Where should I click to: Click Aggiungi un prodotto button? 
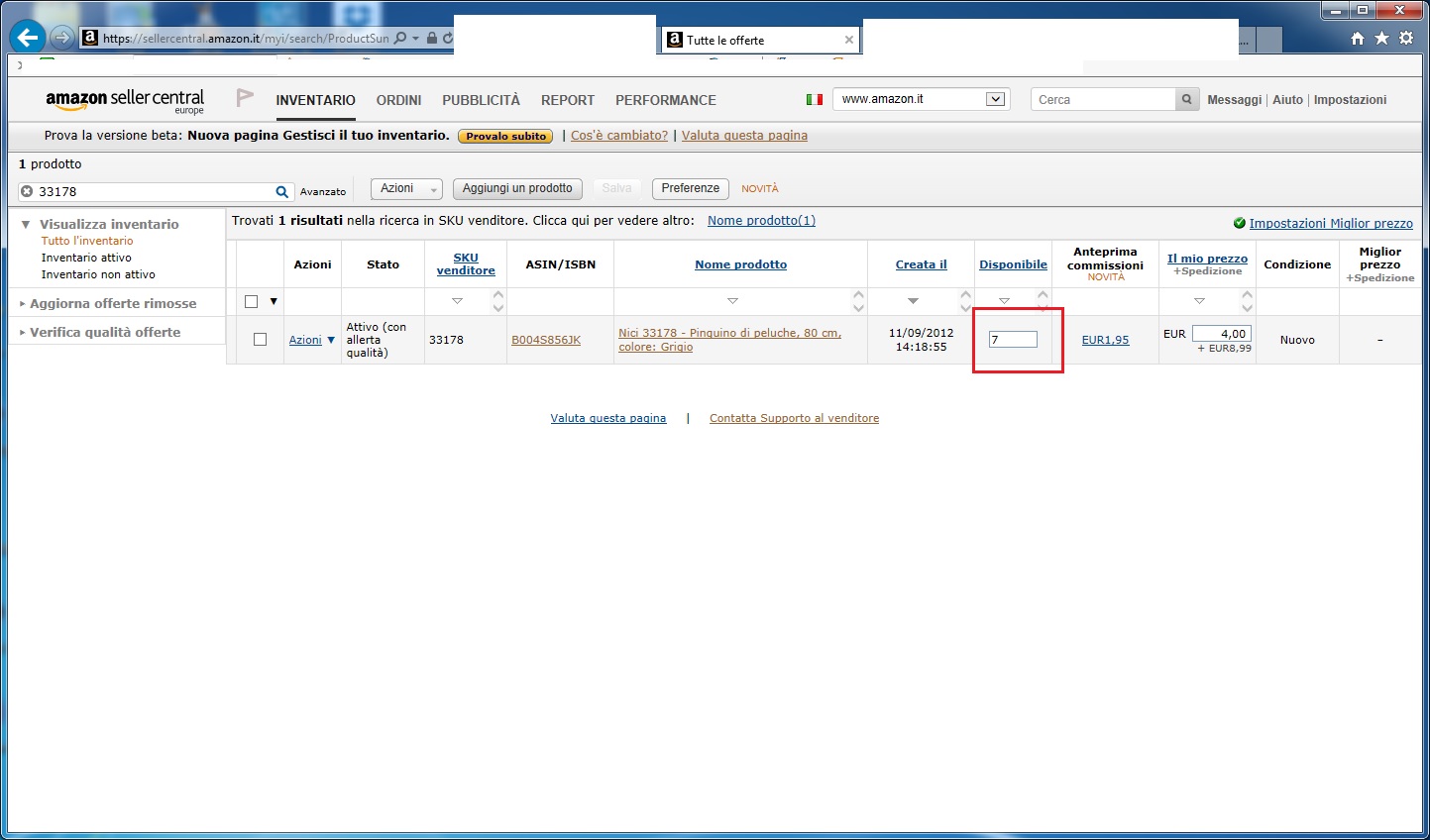517,188
